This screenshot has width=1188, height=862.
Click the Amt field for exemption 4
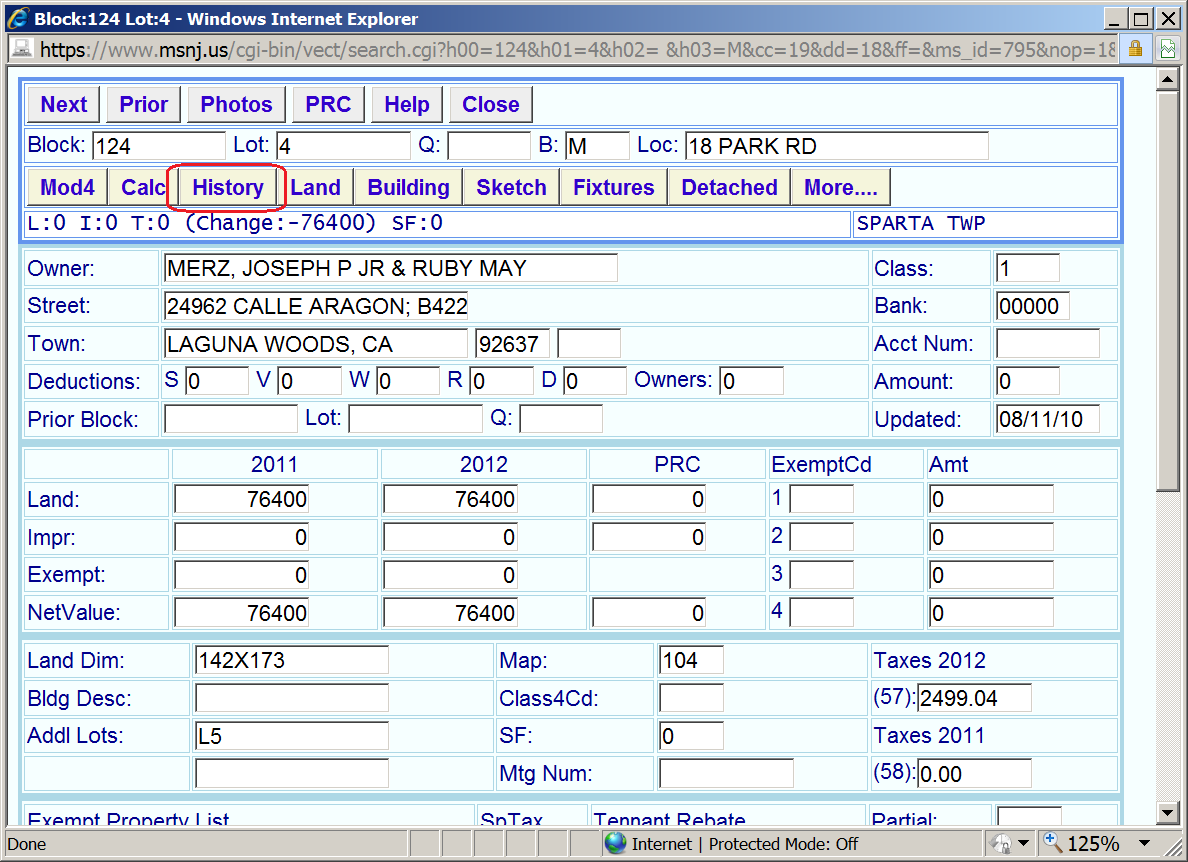(x=991, y=613)
